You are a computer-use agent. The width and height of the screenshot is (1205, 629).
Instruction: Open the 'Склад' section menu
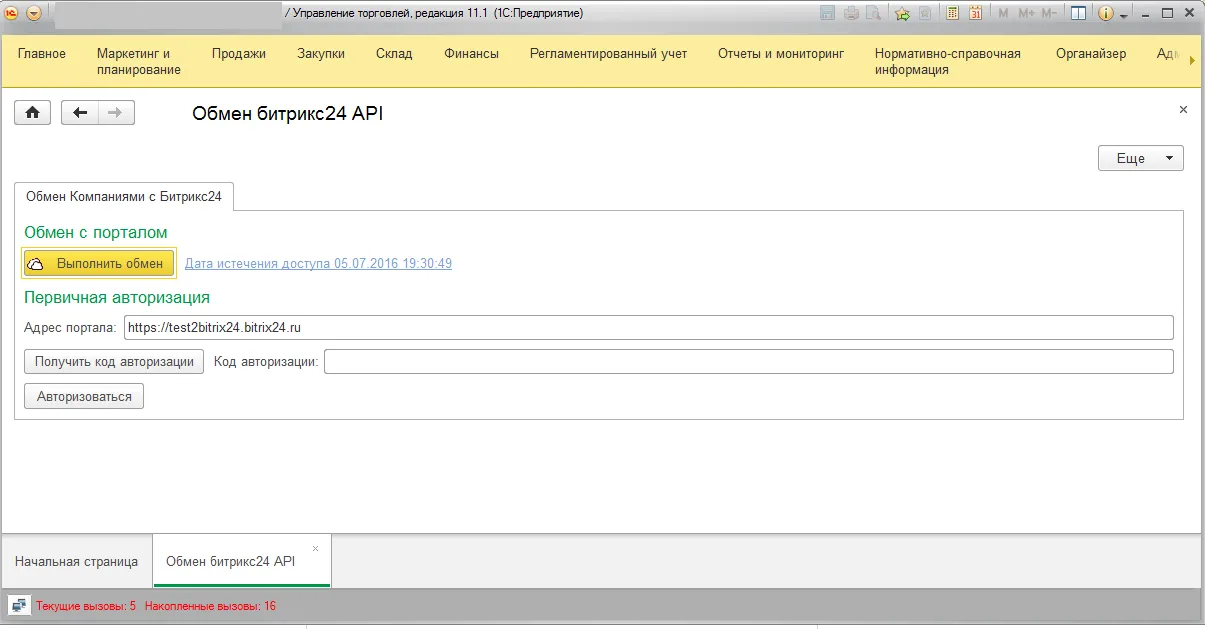pyautogui.click(x=394, y=54)
